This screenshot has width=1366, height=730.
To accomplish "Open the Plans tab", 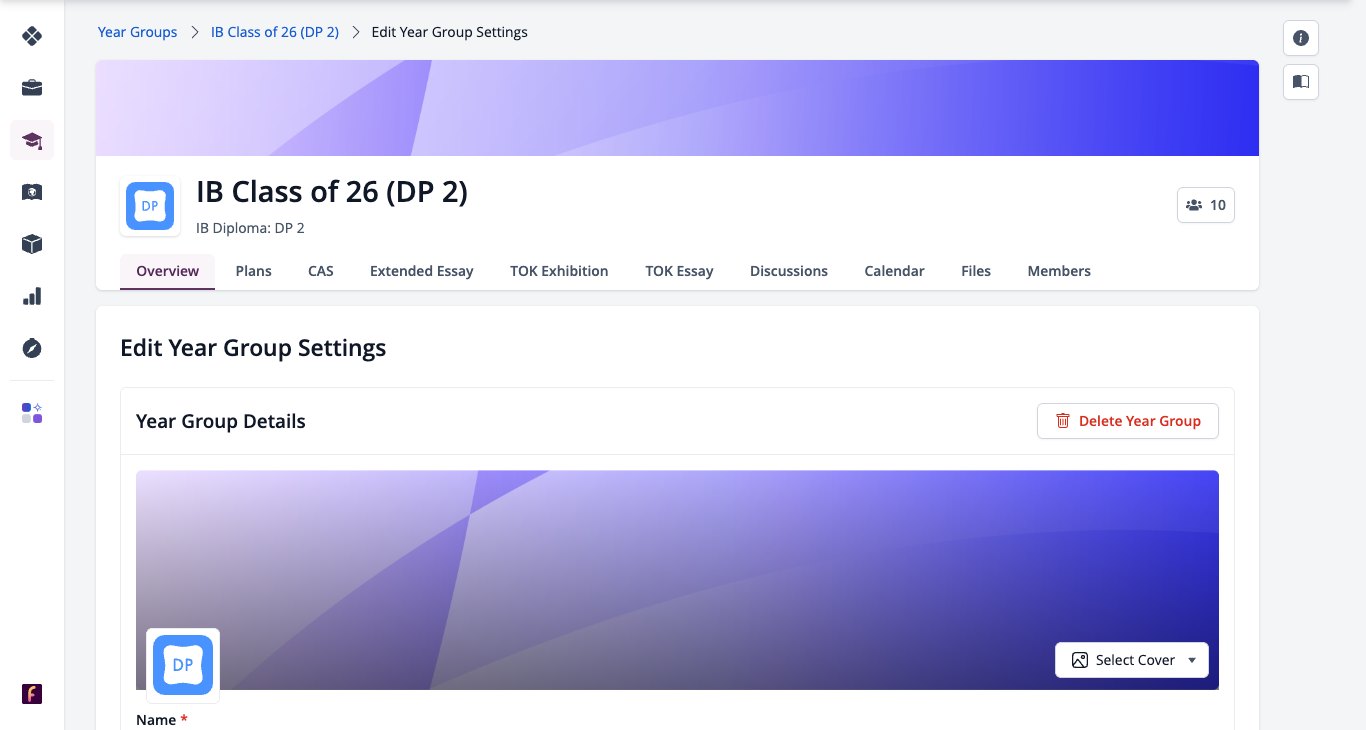I will (x=254, y=271).
